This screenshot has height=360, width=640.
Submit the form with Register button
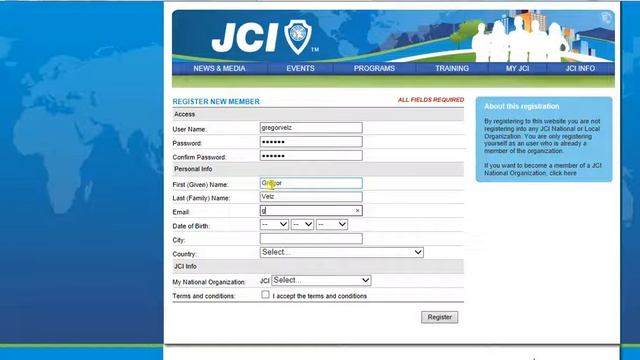(x=440, y=317)
